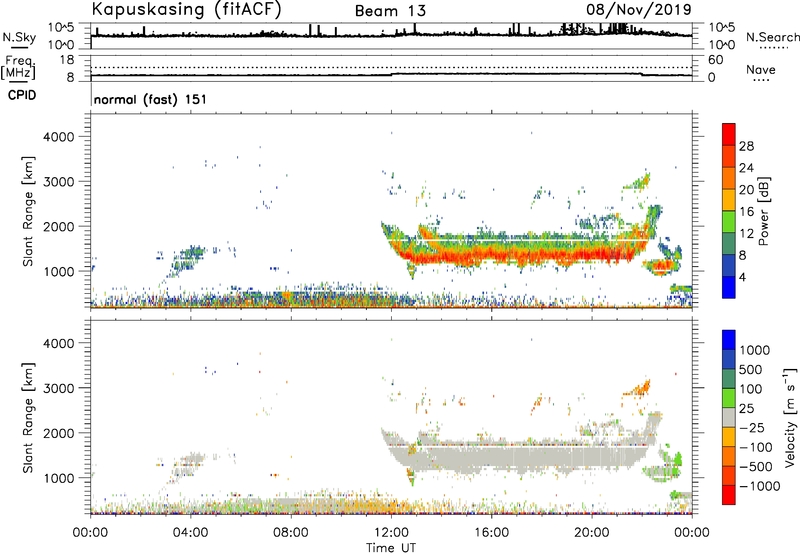Click the '-25' label on the Velocity colorbar
800x554 pixels.
[752, 428]
